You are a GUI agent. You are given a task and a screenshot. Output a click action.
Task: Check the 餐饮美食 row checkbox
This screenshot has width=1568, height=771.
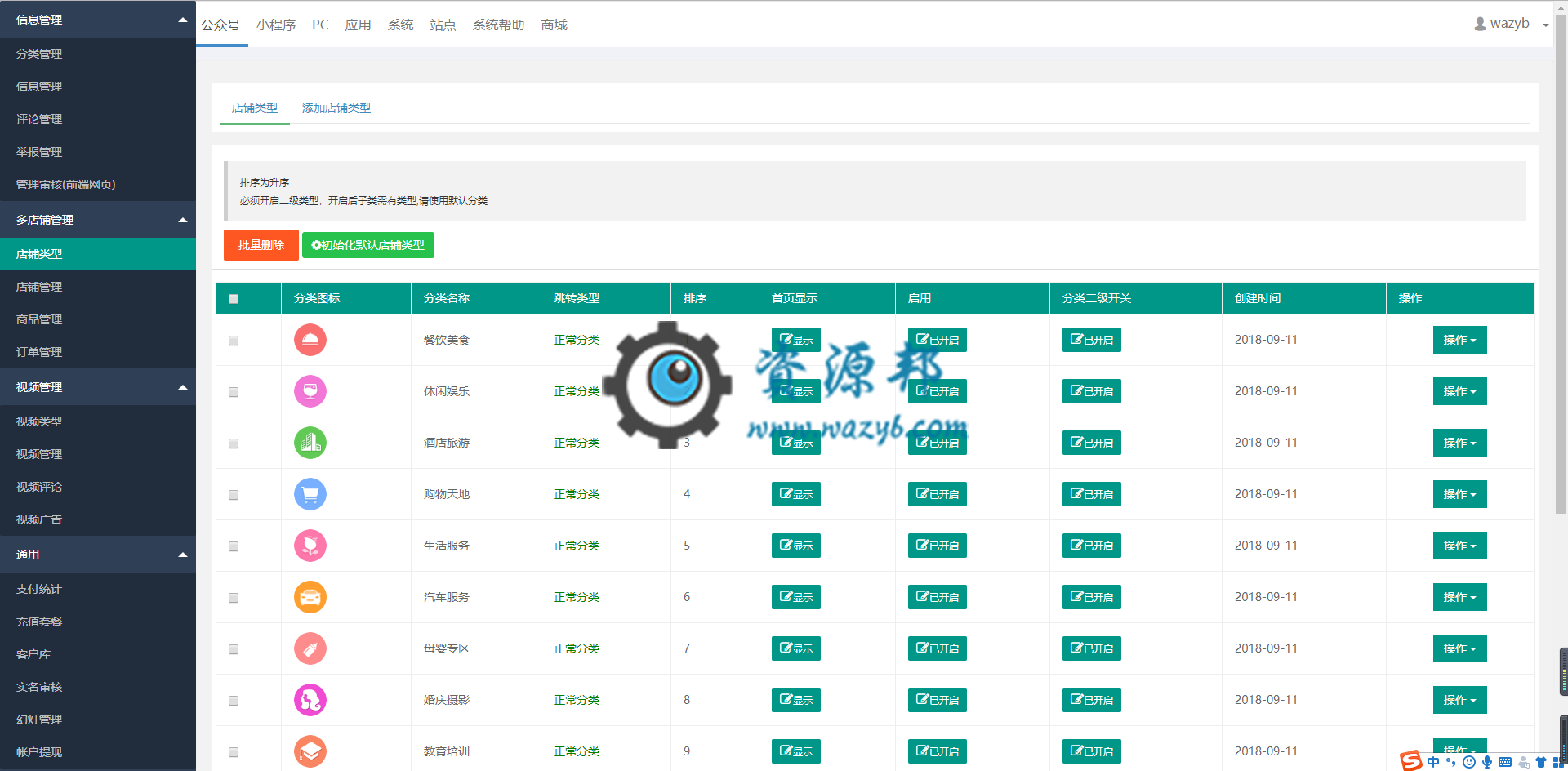tap(234, 341)
